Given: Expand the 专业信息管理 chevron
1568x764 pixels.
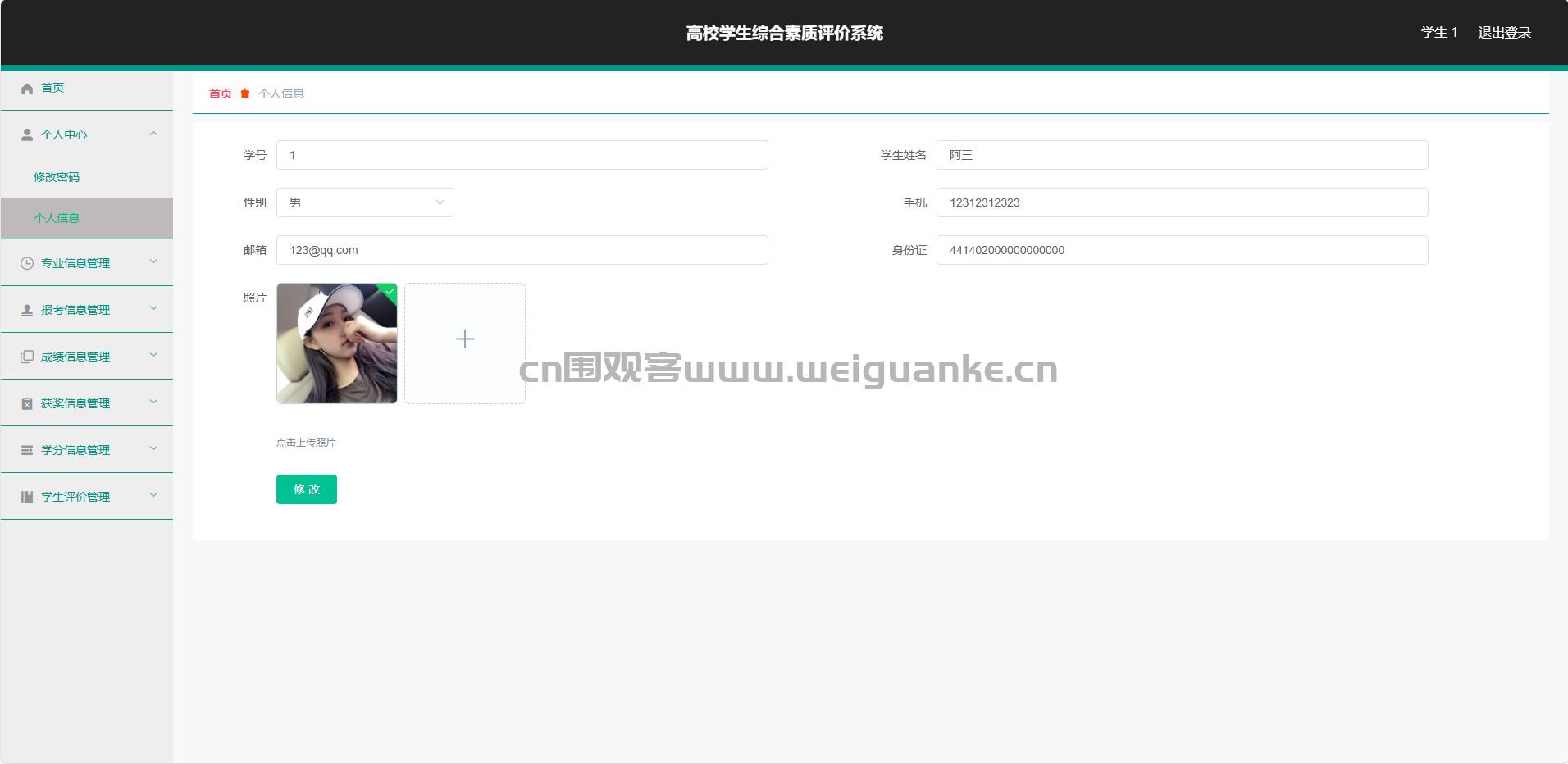Looking at the screenshot, I should tap(153, 262).
